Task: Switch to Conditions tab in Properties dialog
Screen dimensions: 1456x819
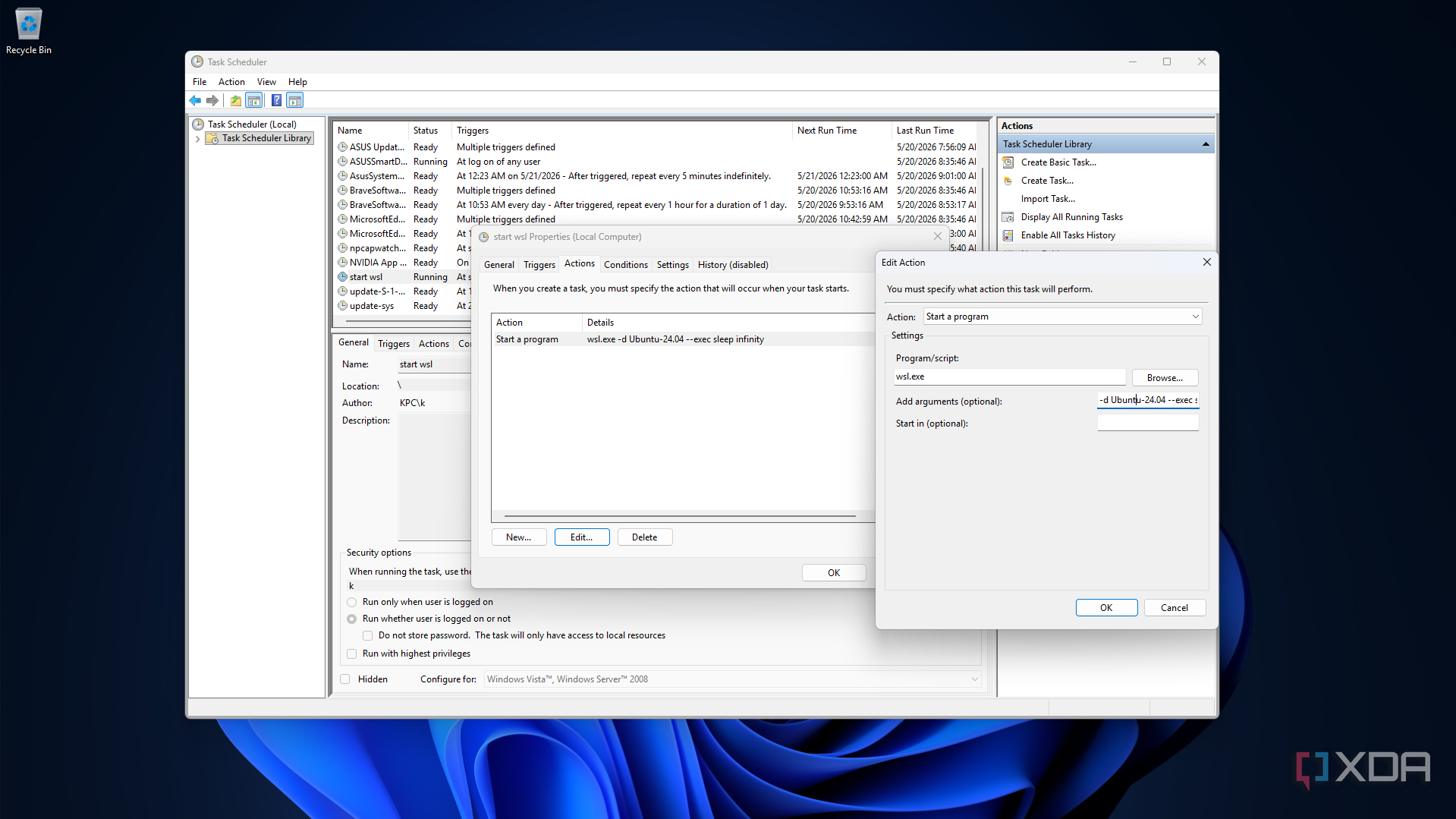Action: coord(626,265)
